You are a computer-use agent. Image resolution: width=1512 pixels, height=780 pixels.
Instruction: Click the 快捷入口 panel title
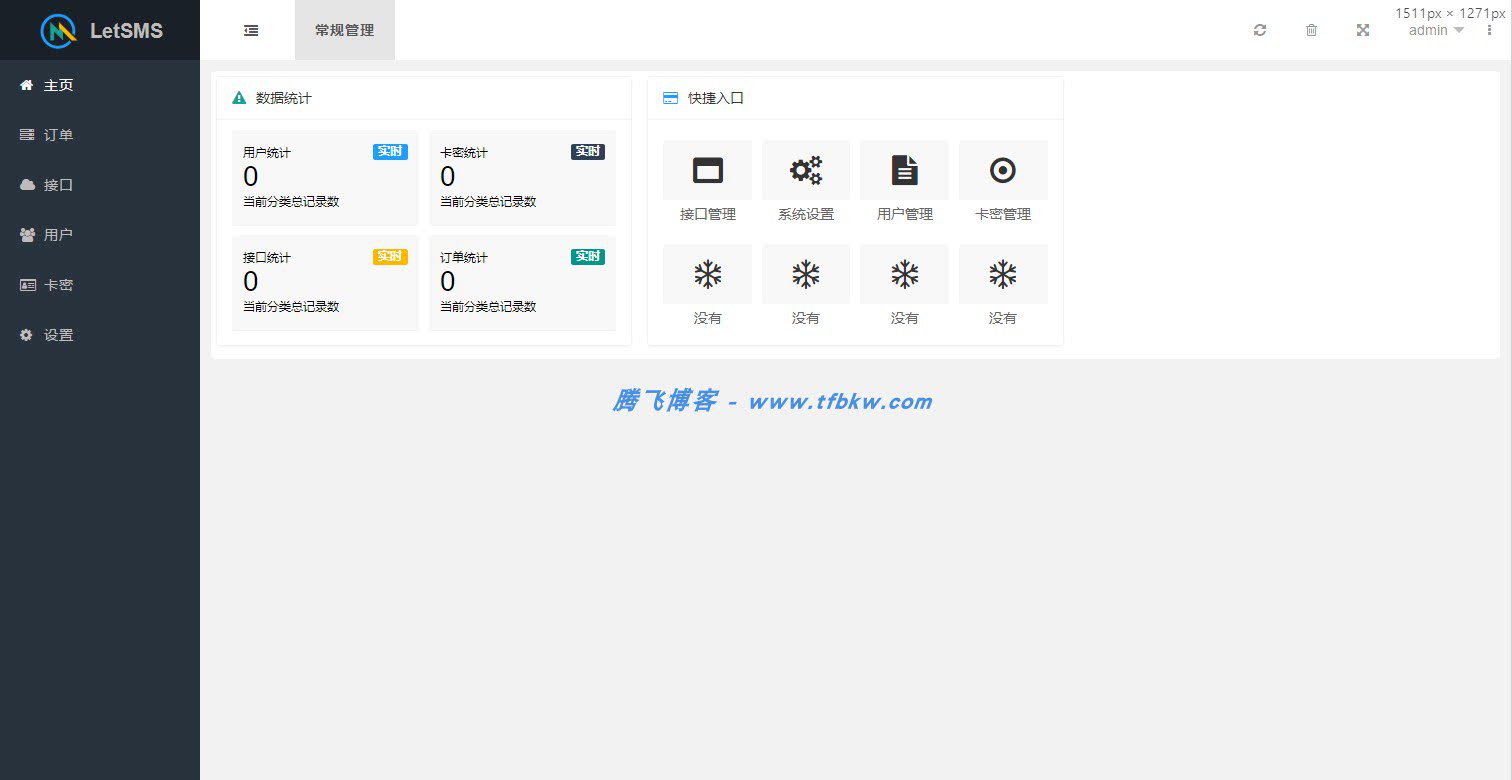(716, 98)
